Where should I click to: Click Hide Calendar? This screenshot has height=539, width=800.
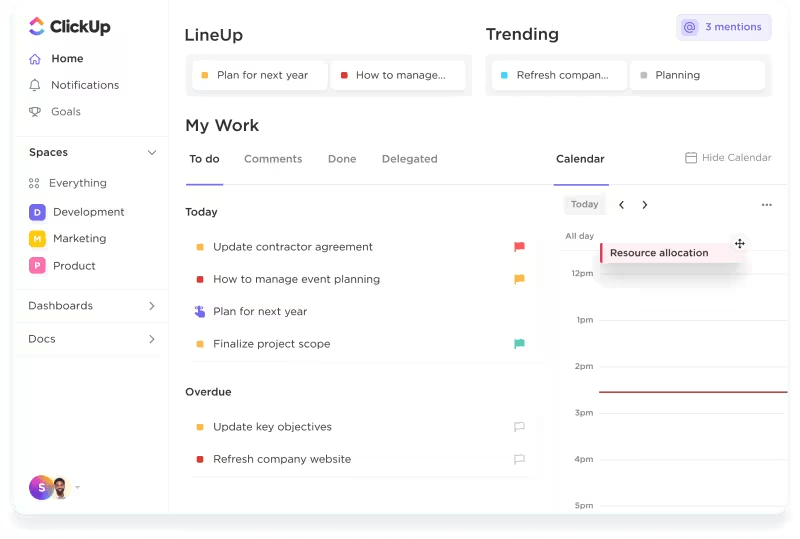tap(728, 158)
